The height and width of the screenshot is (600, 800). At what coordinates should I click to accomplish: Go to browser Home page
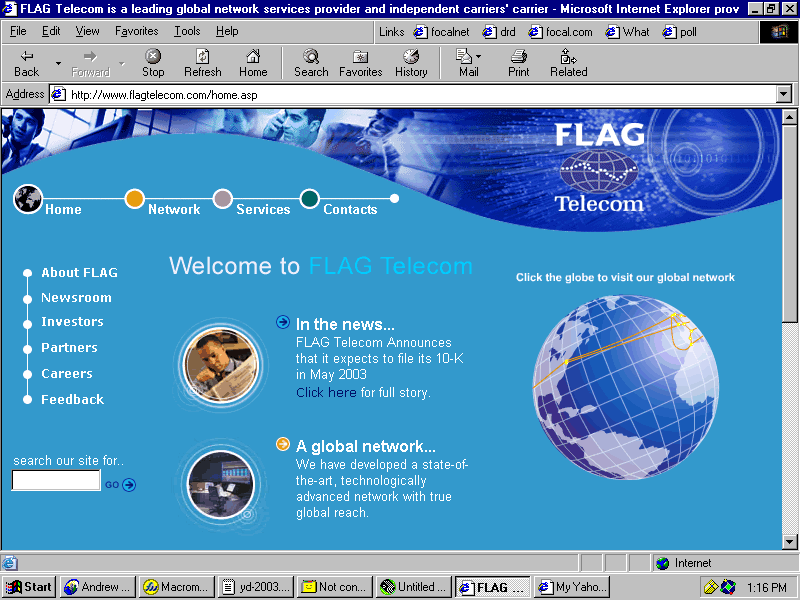(253, 63)
